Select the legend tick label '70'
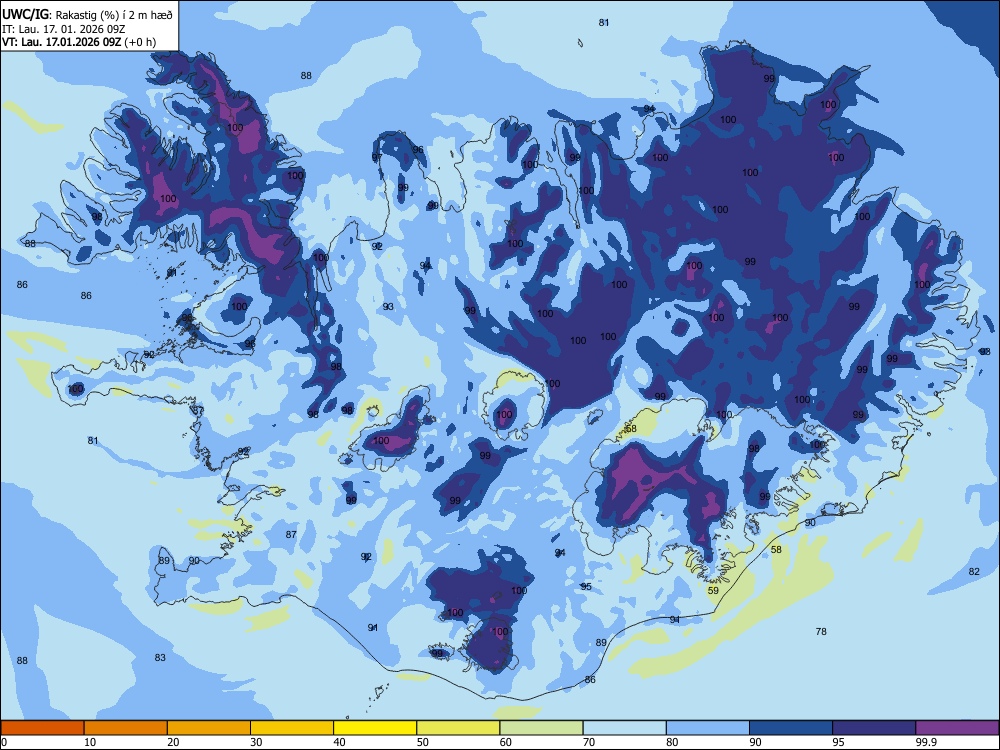This screenshot has width=1000, height=750. tap(589, 742)
